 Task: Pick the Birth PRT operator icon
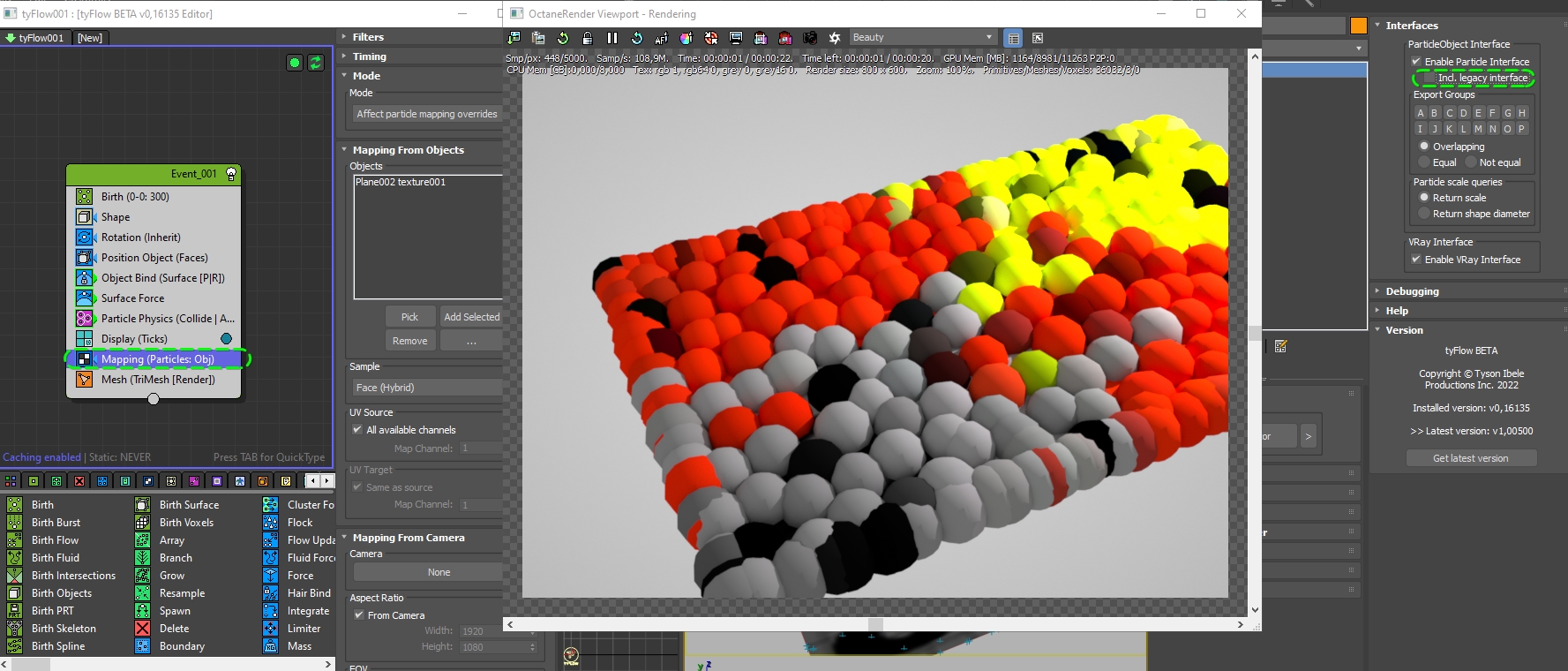[15, 610]
